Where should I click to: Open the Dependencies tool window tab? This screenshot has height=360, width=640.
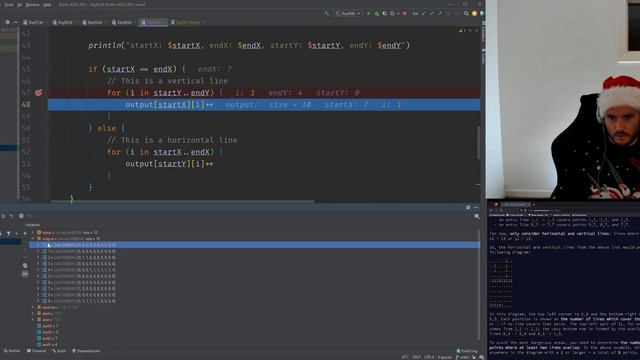[x=86, y=351]
